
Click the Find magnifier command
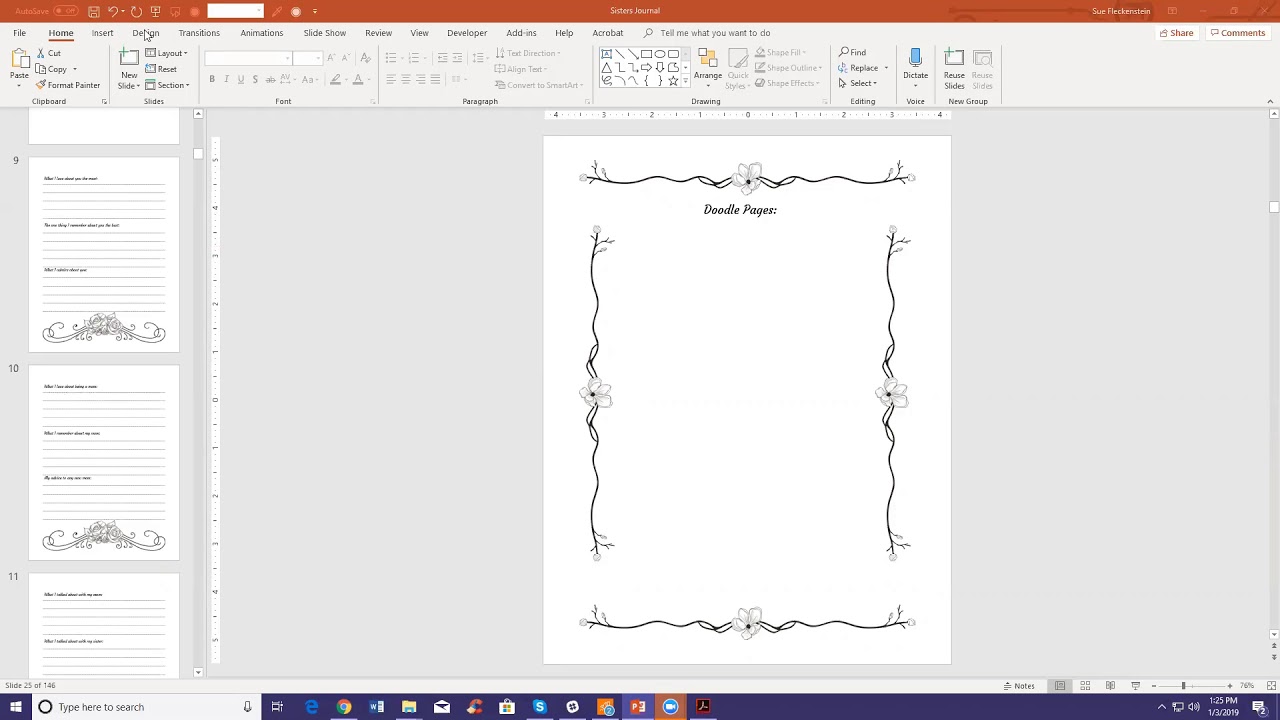(x=853, y=52)
